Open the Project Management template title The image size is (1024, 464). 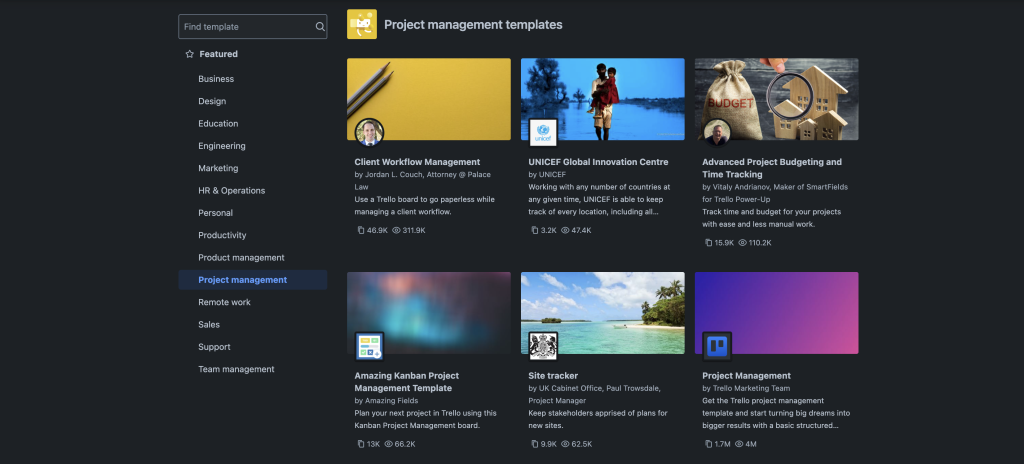[x=746, y=376]
